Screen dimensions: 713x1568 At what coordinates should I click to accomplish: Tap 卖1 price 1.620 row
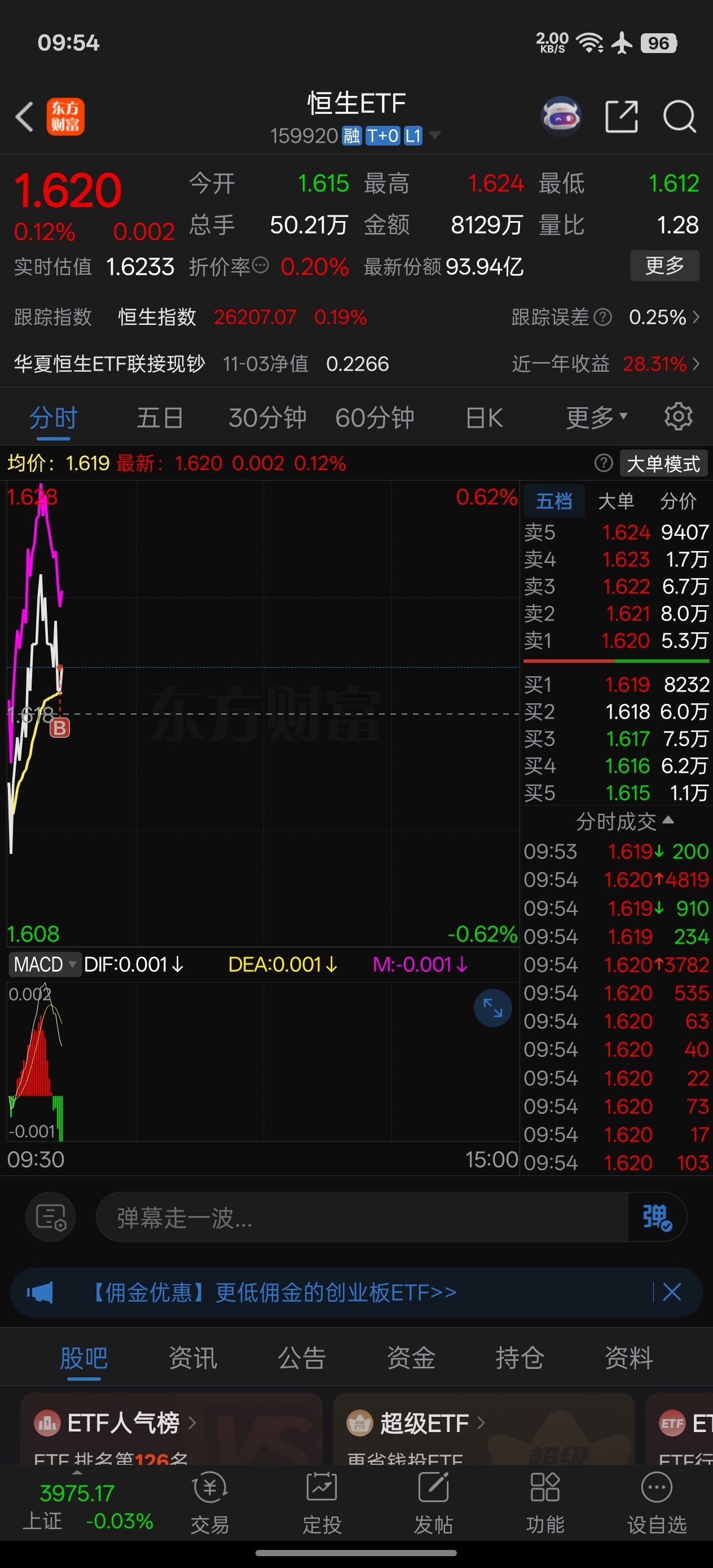(616, 640)
